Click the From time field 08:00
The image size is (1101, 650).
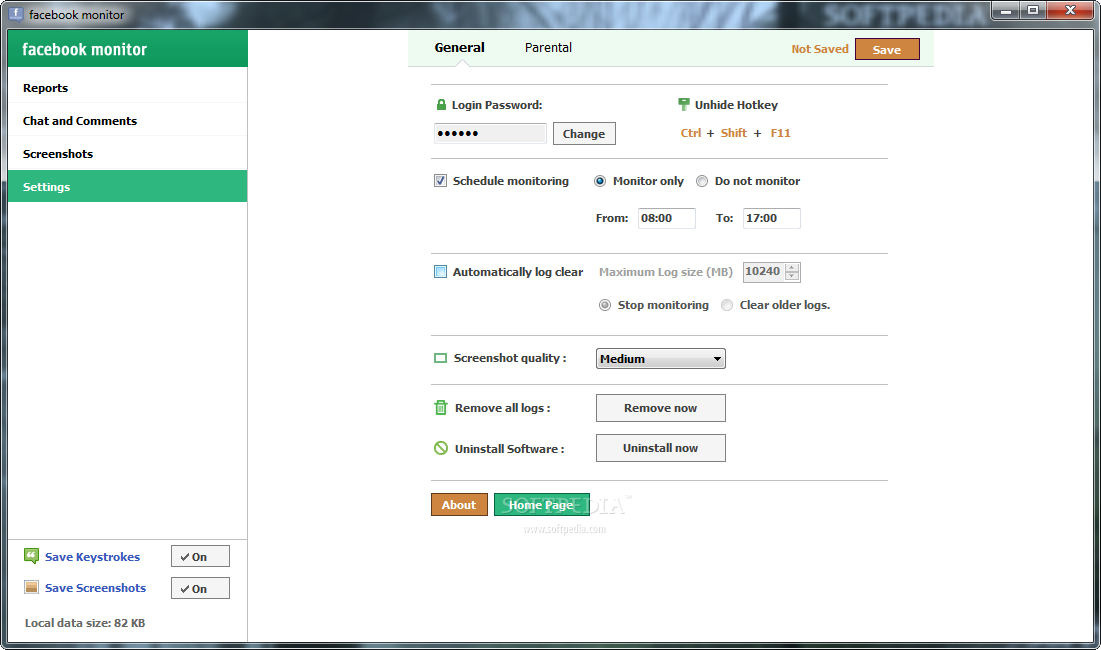(x=666, y=218)
